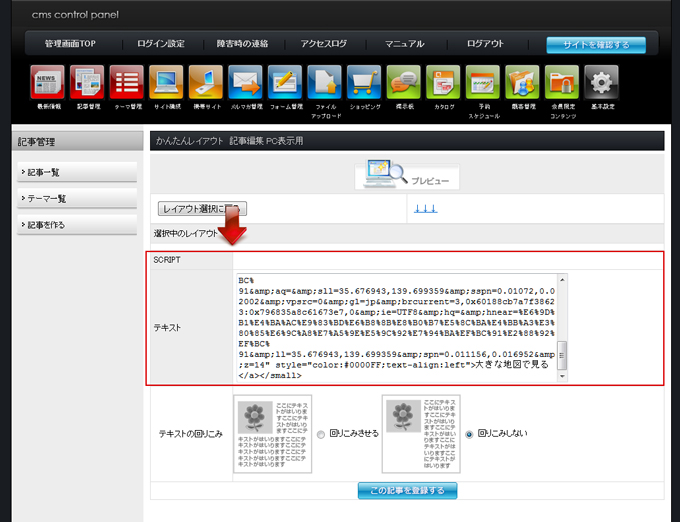Open the 最新情報 news icon
Image resolution: width=680 pixels, height=522 pixels.
tap(47, 83)
